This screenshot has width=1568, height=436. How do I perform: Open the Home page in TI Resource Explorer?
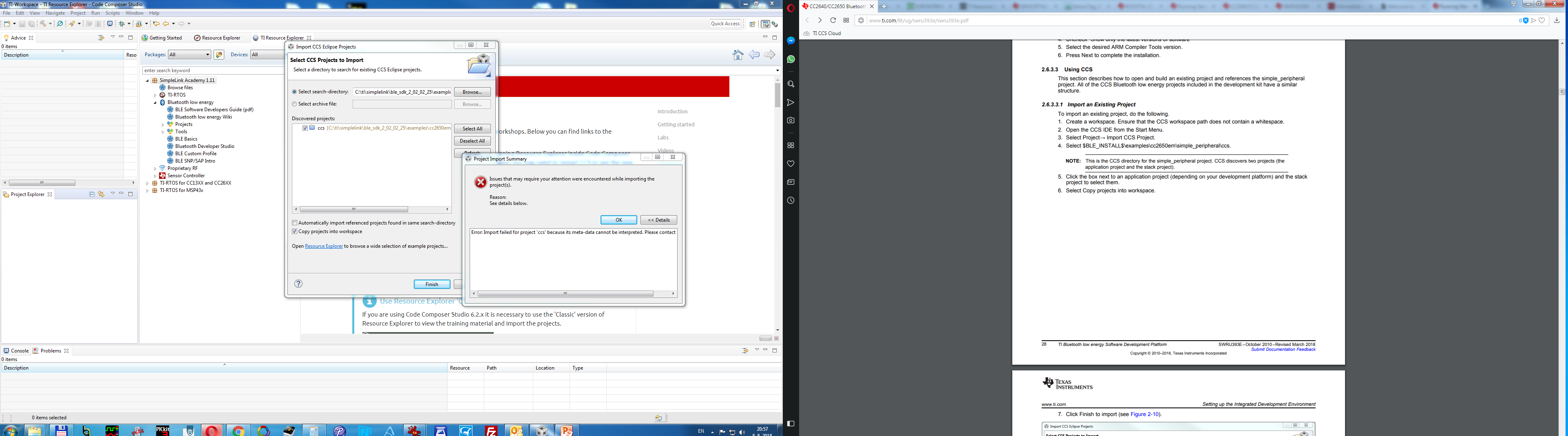(x=738, y=55)
